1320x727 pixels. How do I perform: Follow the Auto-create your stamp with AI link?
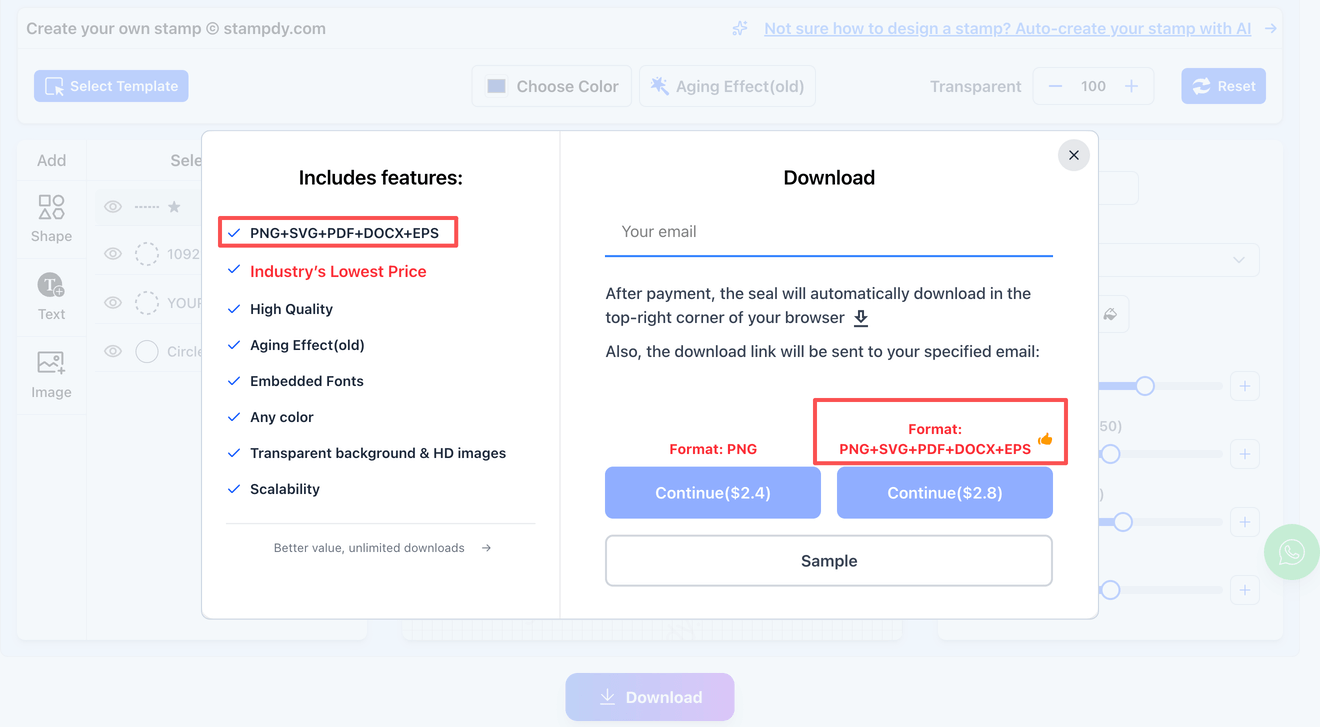point(1008,28)
